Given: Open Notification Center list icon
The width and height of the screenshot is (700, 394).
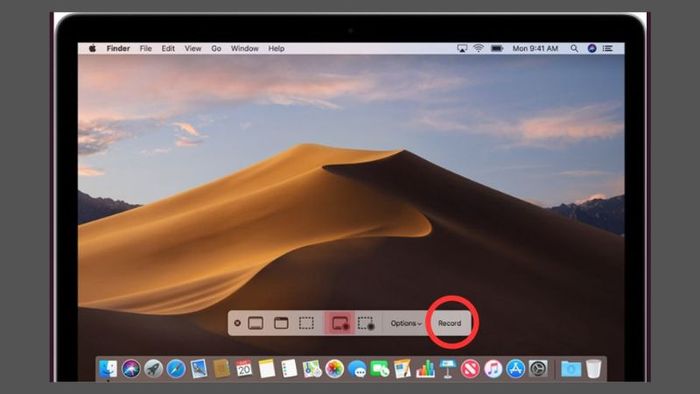Looking at the screenshot, I should pyautogui.click(x=608, y=48).
